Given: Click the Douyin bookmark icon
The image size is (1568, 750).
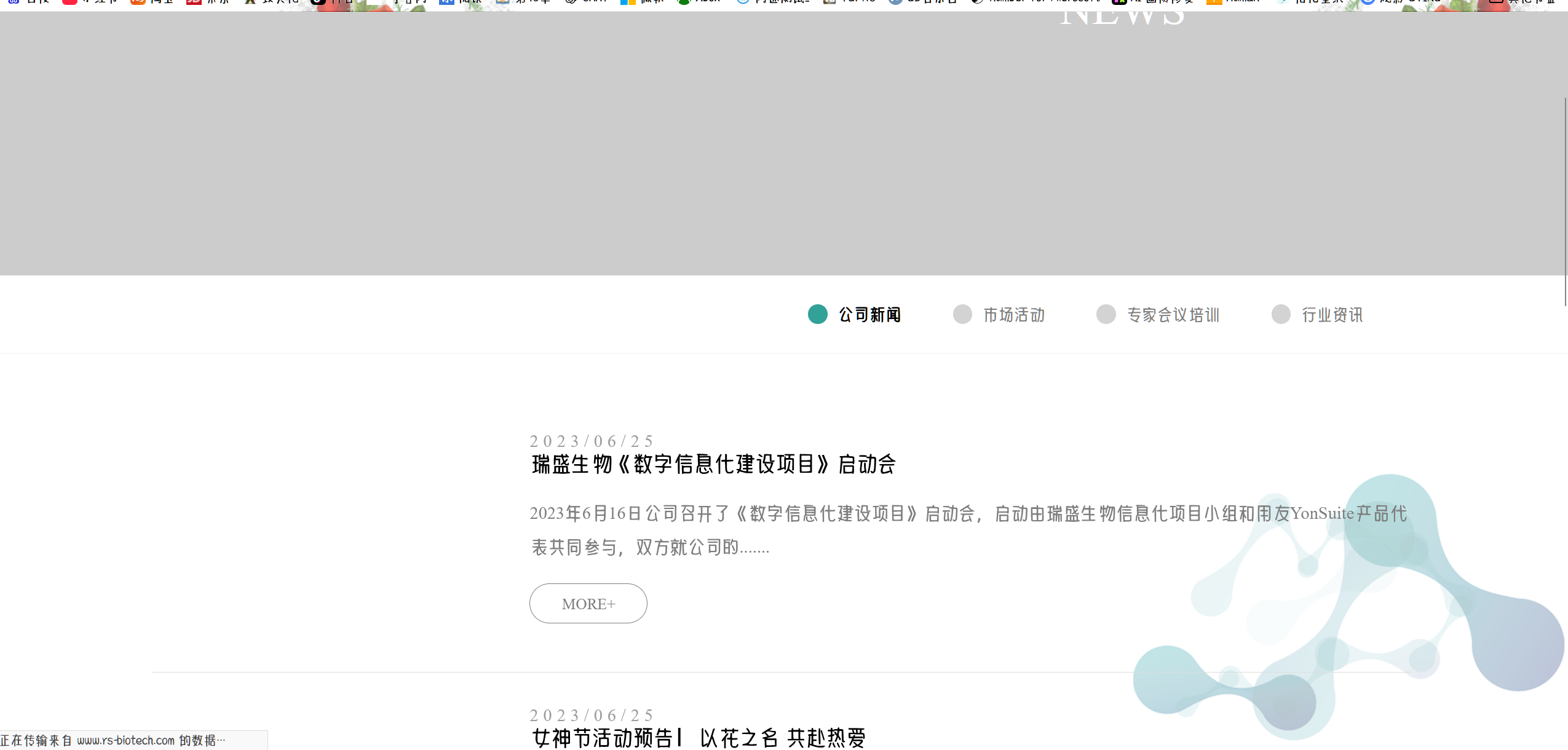Looking at the screenshot, I should pyautogui.click(x=318, y=2).
